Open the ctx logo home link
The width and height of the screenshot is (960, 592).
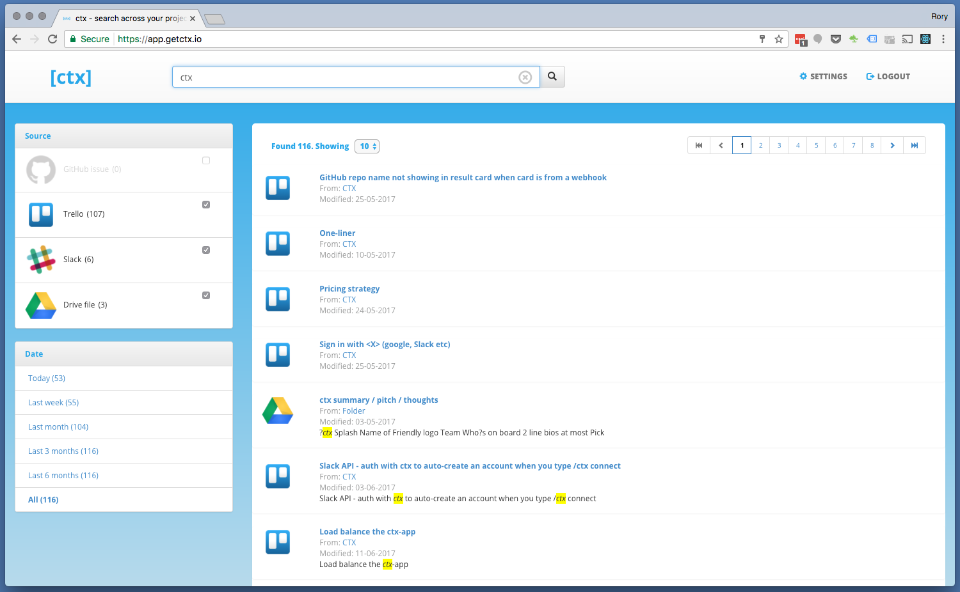pyautogui.click(x=71, y=78)
